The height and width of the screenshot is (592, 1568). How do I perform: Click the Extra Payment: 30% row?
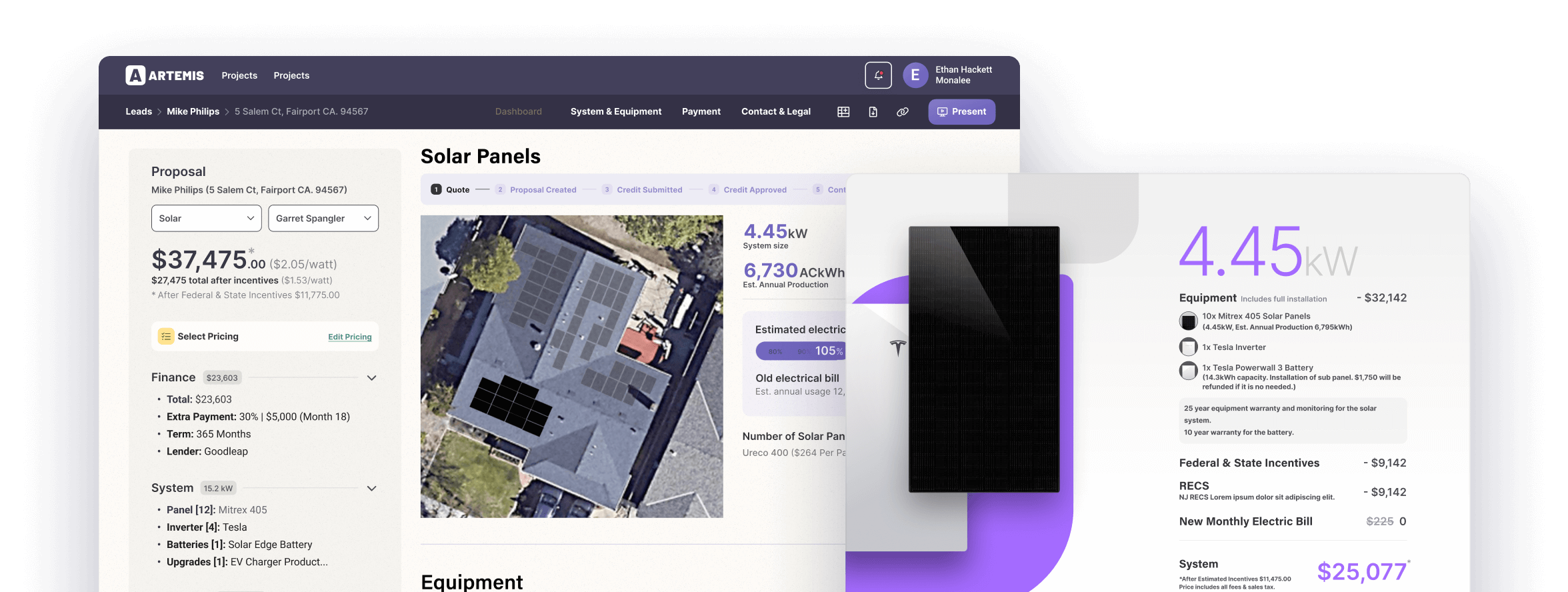point(258,417)
